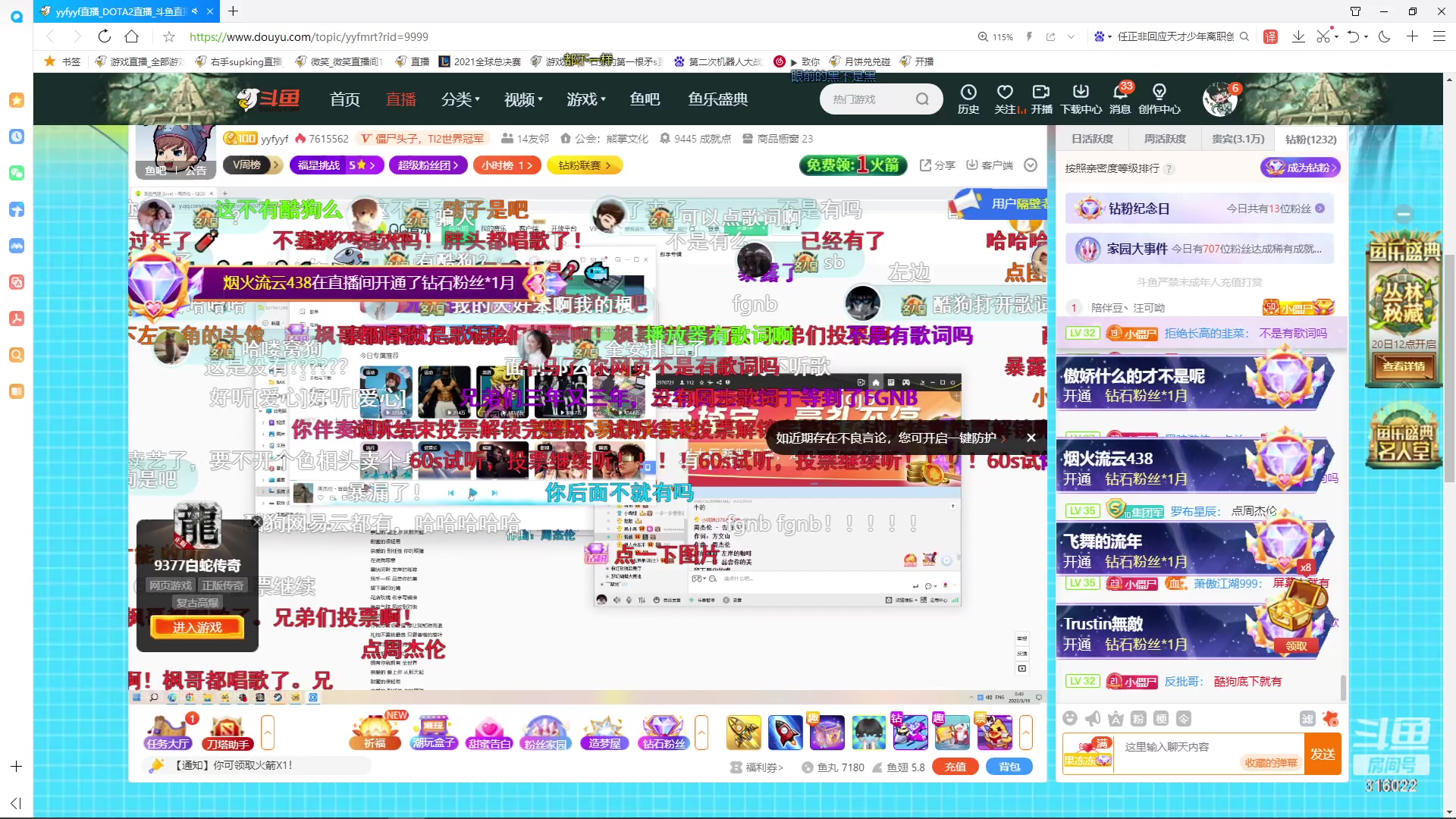
Task: Click the megaphone broadcast icon in chat
Action: (1093, 718)
